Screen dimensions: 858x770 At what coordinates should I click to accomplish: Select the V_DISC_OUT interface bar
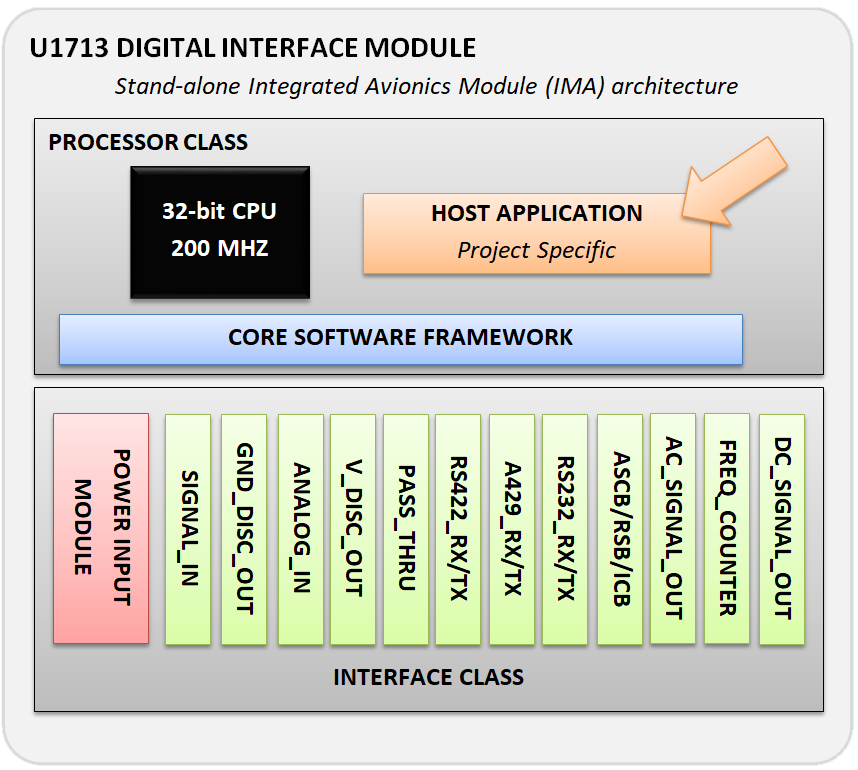pyautogui.click(x=353, y=529)
